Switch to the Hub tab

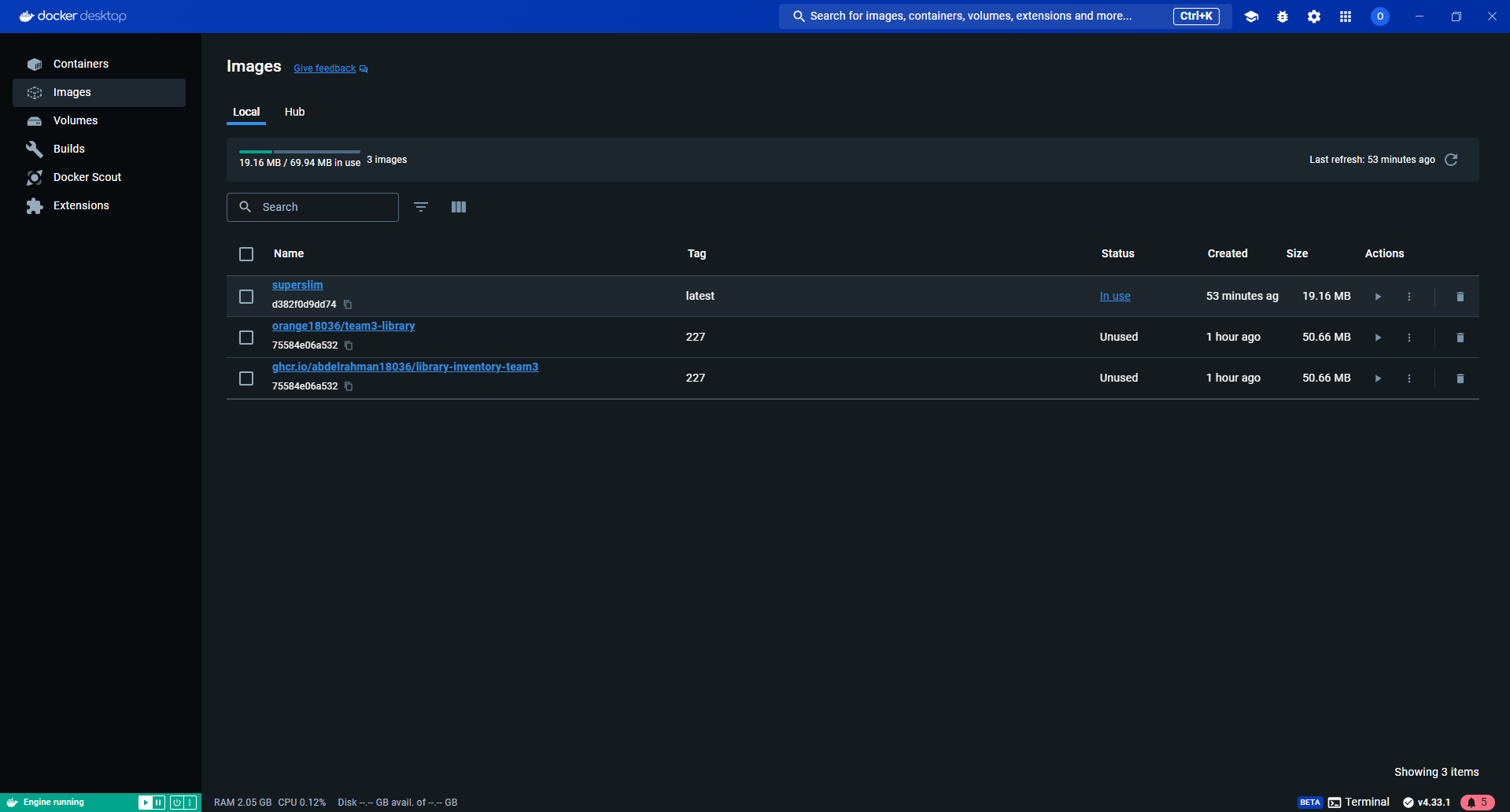[x=294, y=112]
